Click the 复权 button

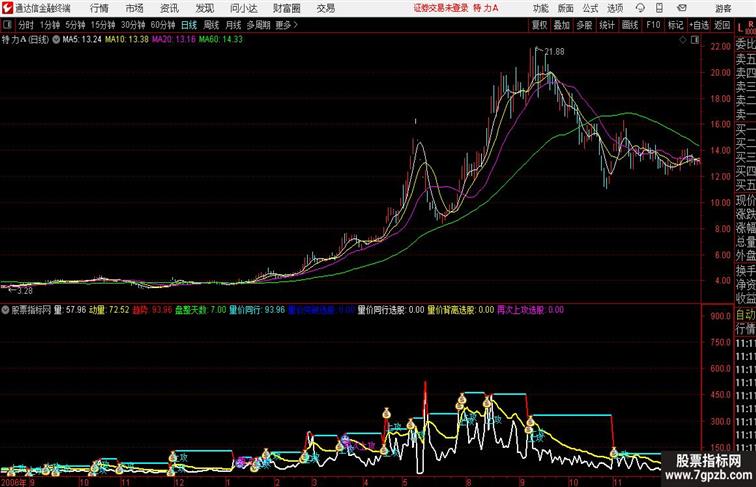pos(540,25)
